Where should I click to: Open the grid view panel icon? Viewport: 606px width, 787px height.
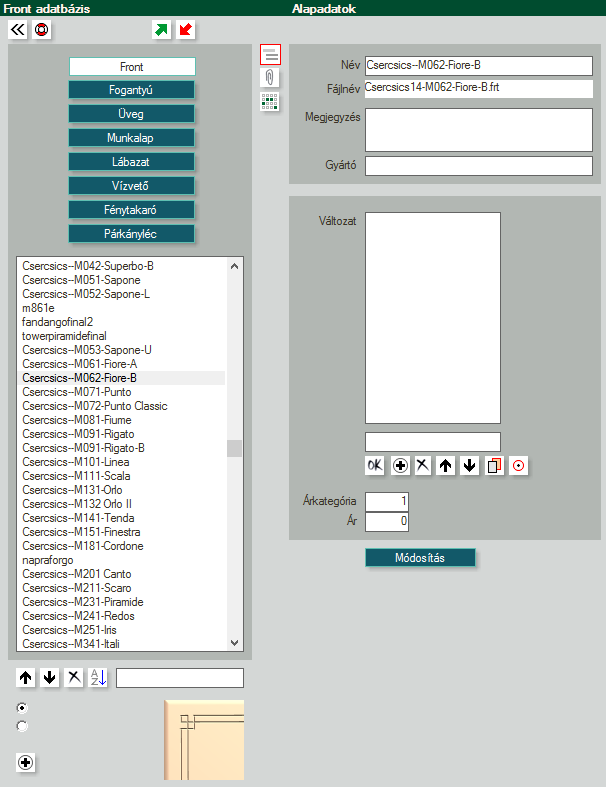pos(270,101)
